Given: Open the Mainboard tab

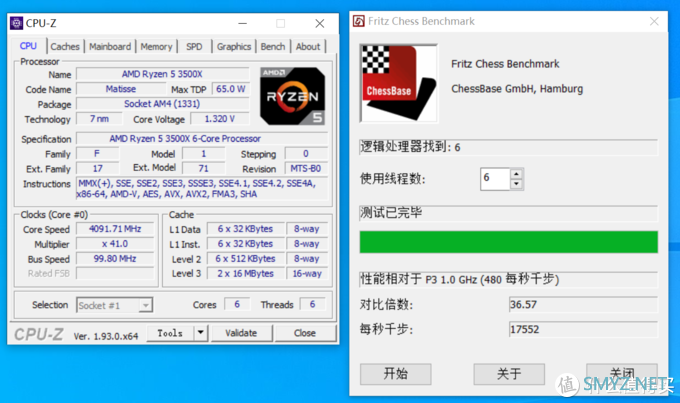Looking at the screenshot, I should 110,46.
